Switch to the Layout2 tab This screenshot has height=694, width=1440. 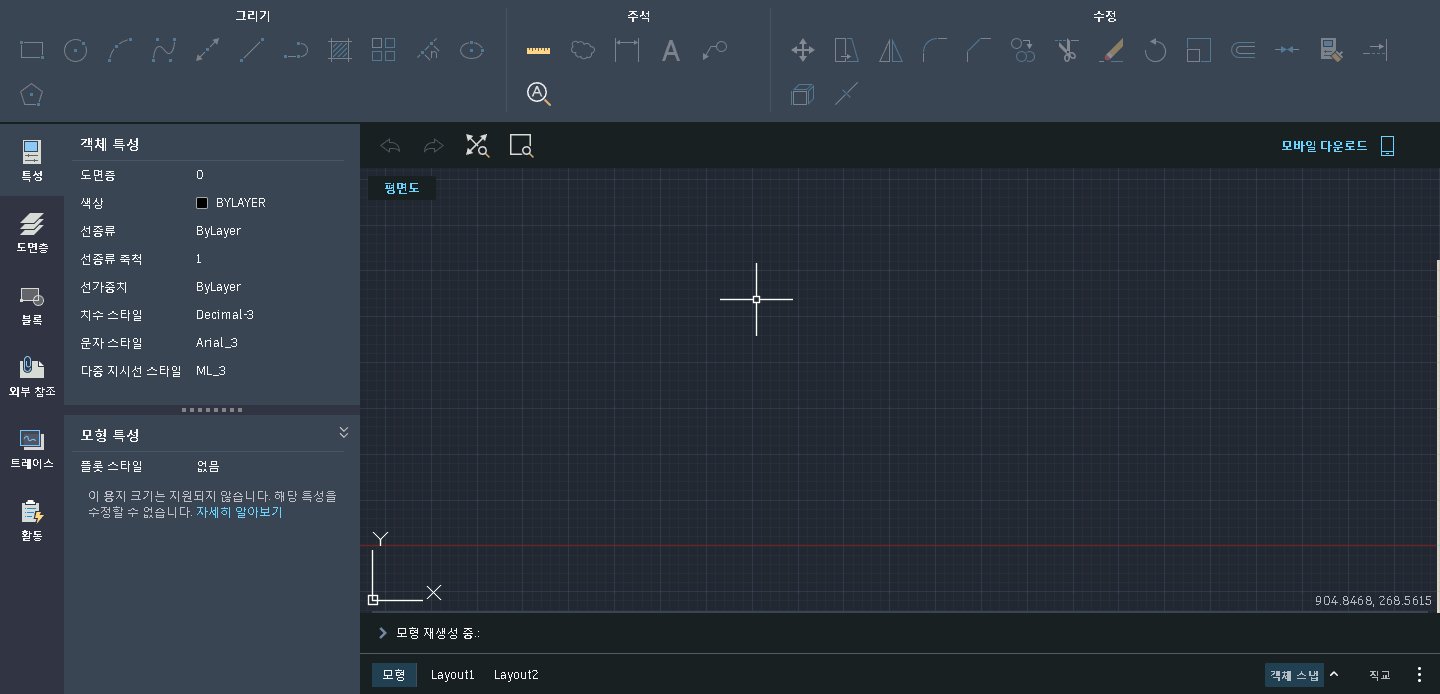516,675
